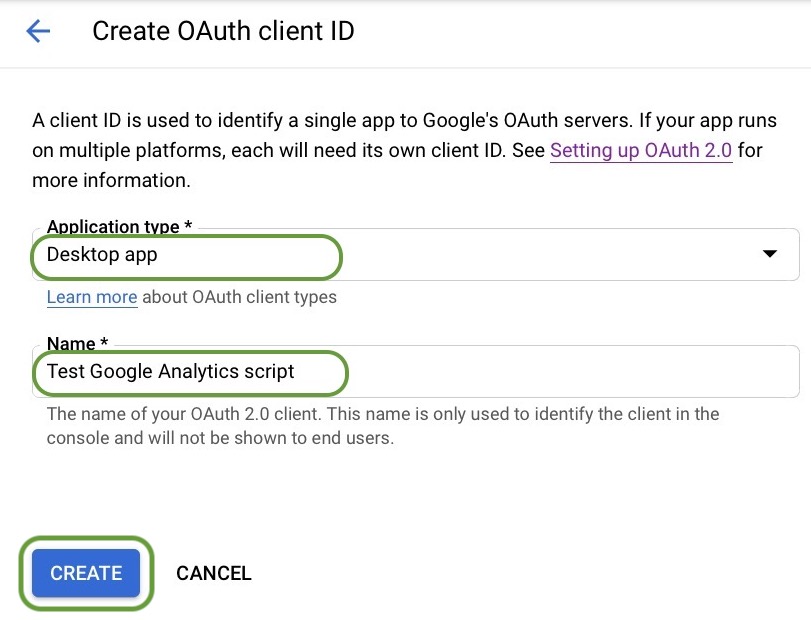Click the 'Create OAuth client ID' heading
This screenshot has height=620, width=811.
coord(223,32)
